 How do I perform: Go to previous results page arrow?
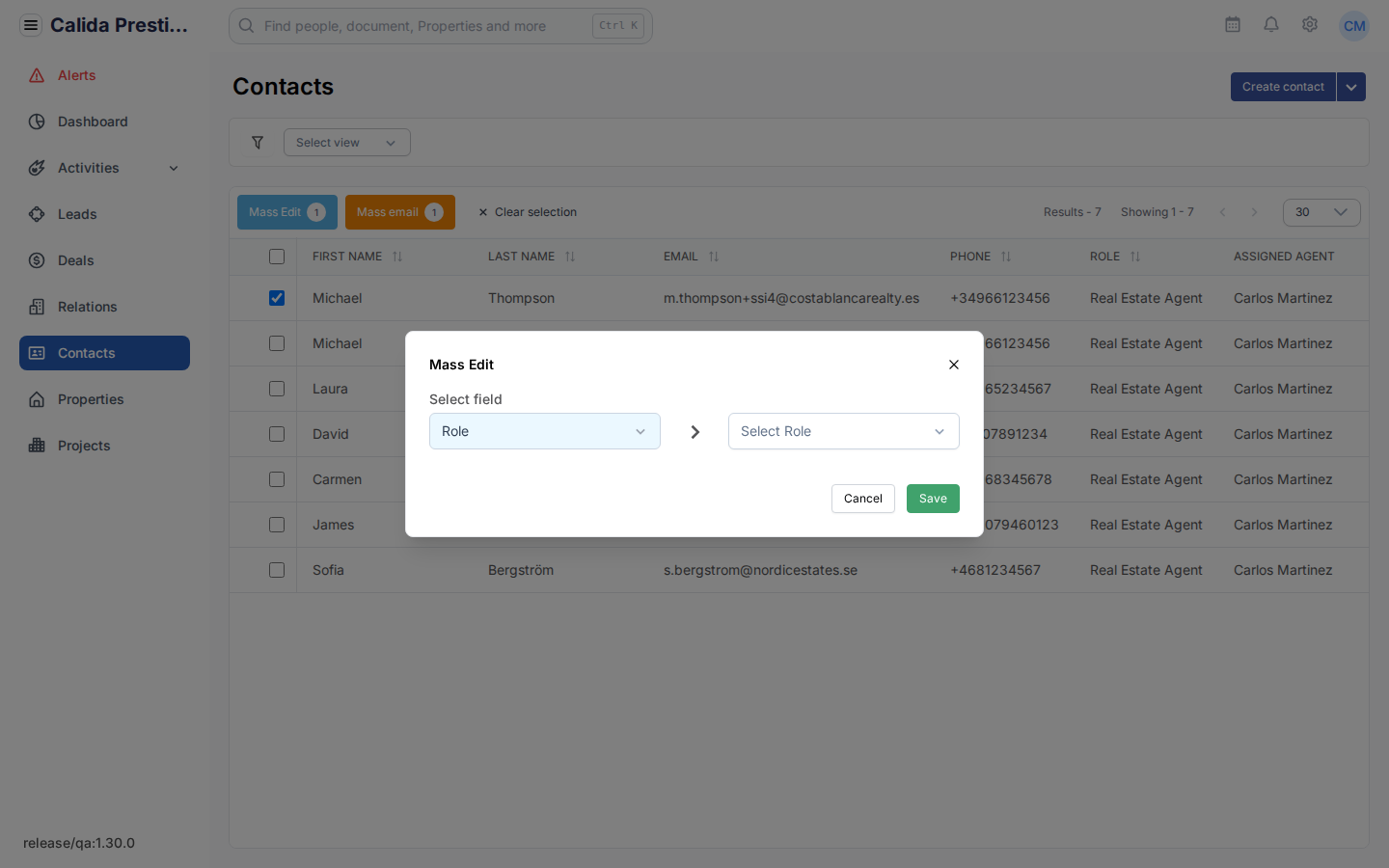tap(1222, 212)
